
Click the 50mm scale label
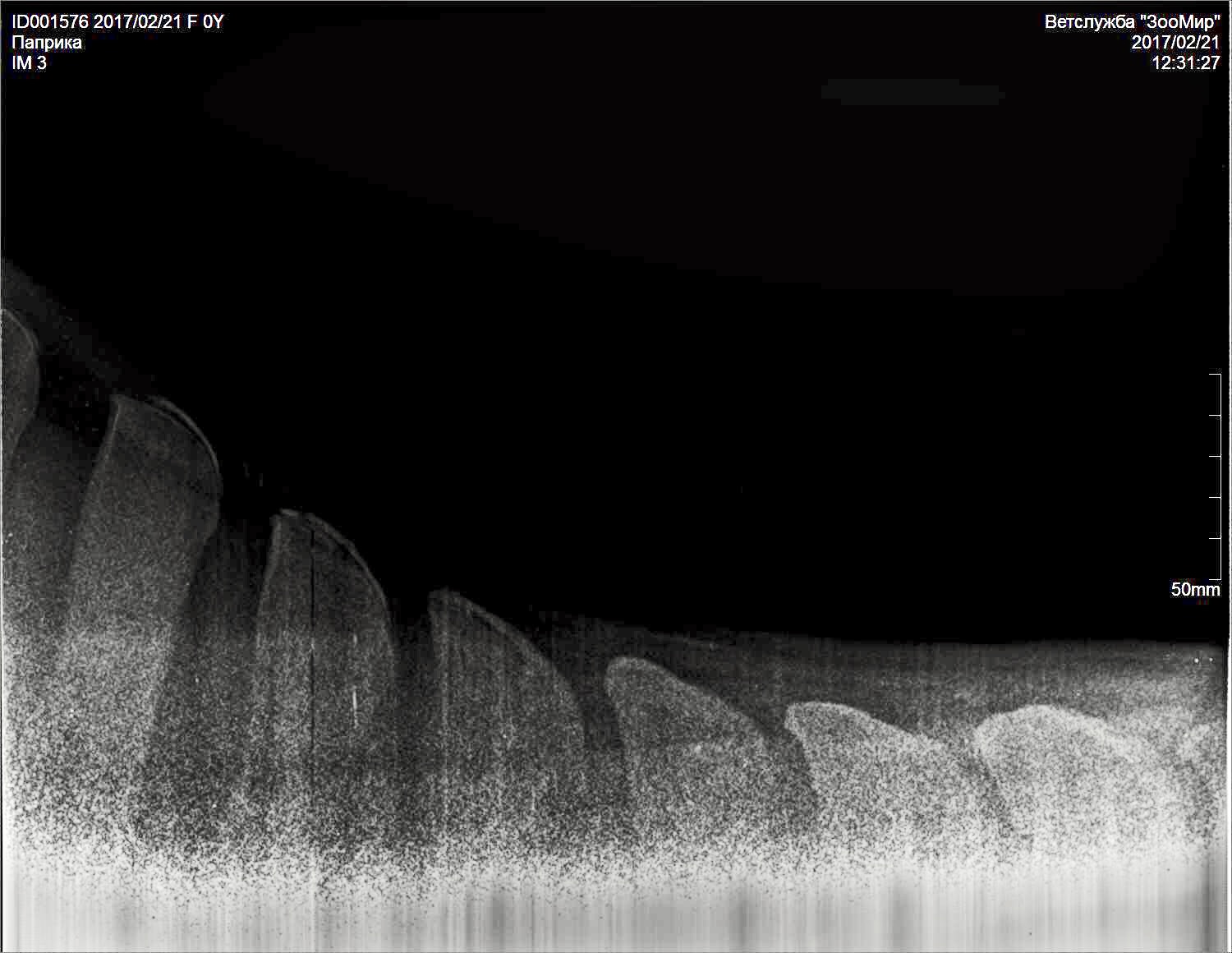[x=1195, y=590]
